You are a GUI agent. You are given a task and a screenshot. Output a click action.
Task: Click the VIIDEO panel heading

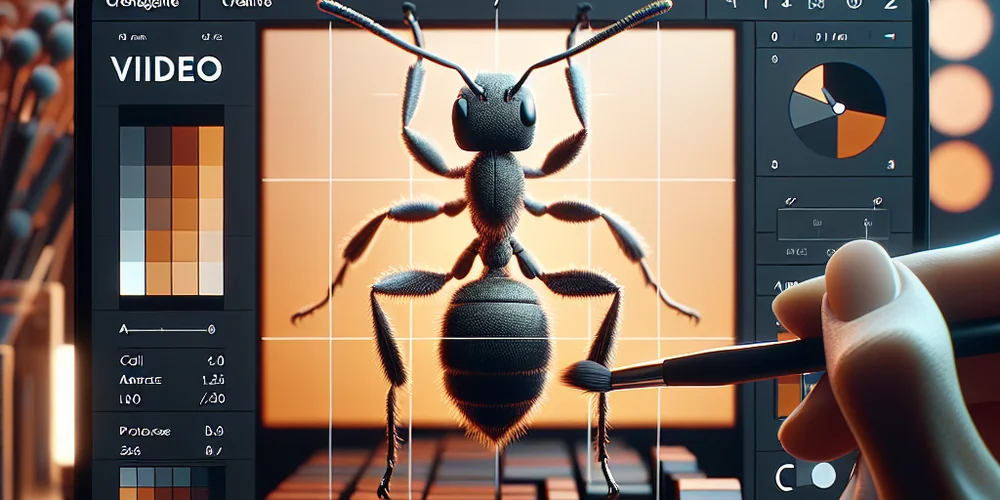point(166,68)
